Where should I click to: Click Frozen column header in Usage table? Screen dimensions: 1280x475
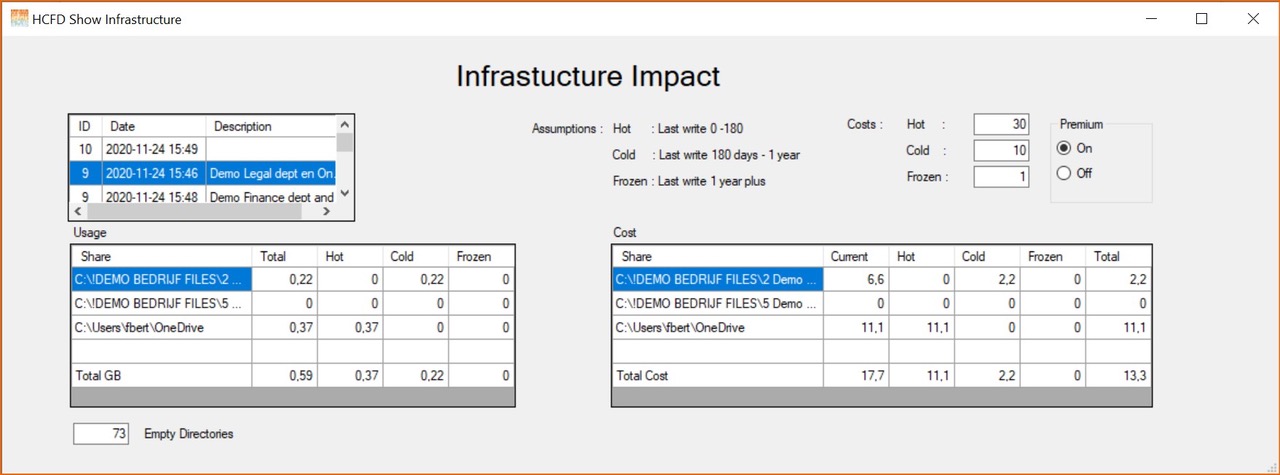pos(479,256)
